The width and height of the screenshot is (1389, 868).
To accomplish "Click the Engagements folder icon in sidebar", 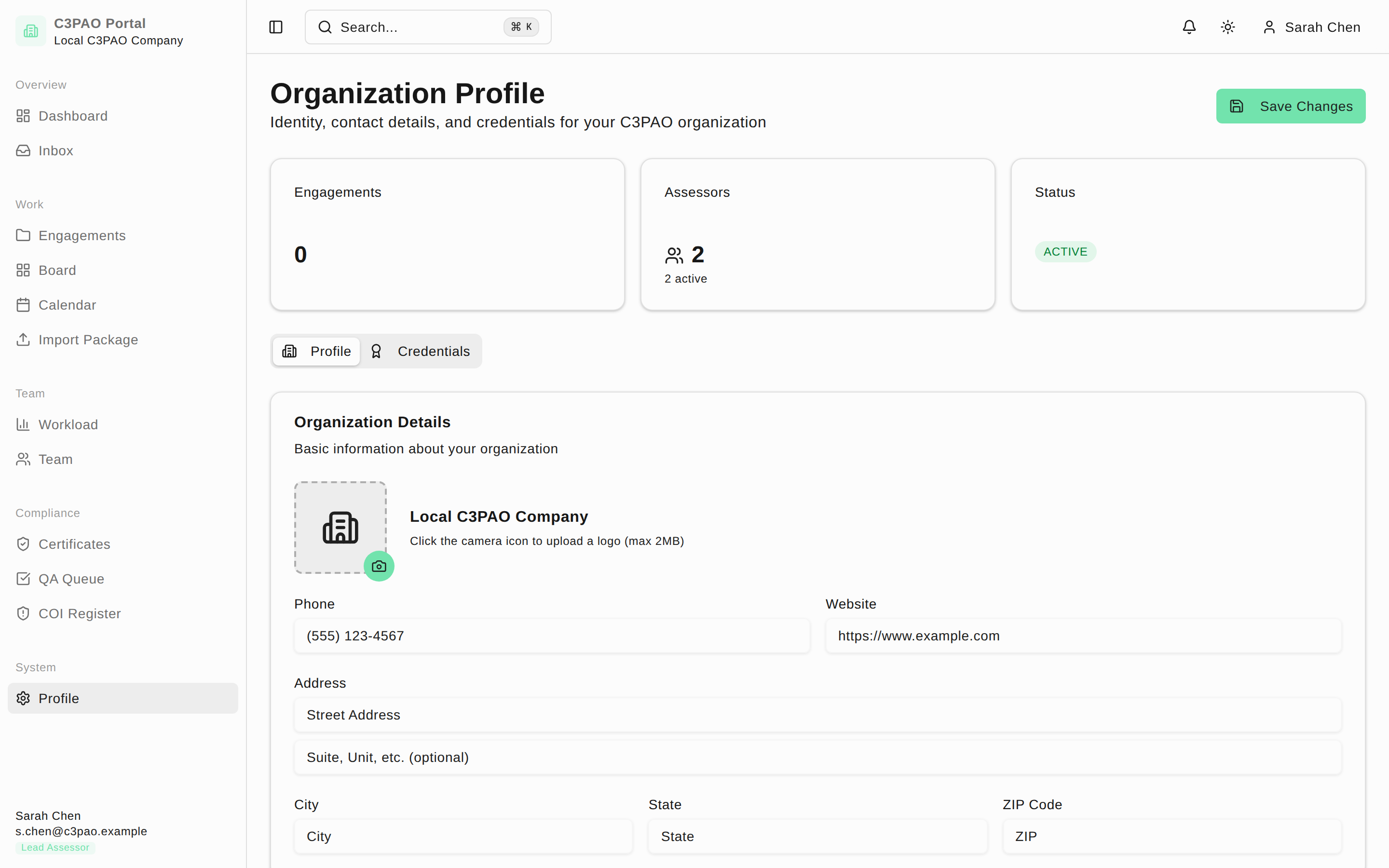I will [x=23, y=235].
